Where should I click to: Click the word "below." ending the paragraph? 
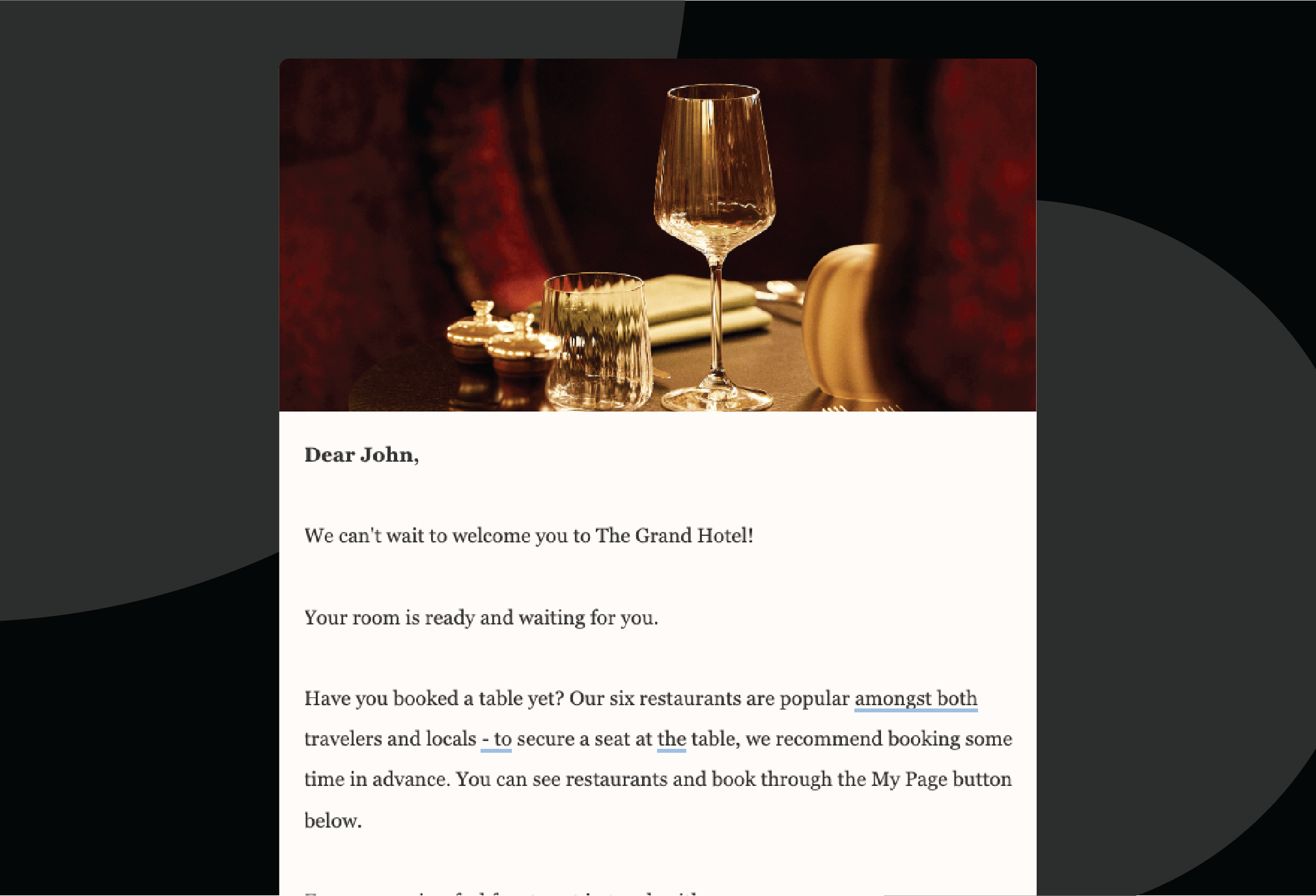(333, 821)
